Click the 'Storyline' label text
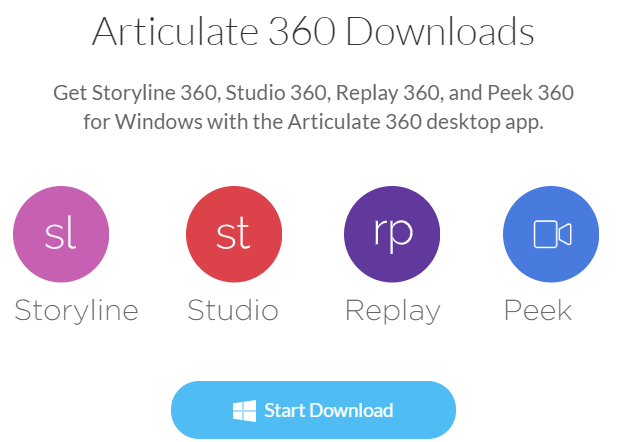This screenshot has height=442, width=619. tap(76, 312)
